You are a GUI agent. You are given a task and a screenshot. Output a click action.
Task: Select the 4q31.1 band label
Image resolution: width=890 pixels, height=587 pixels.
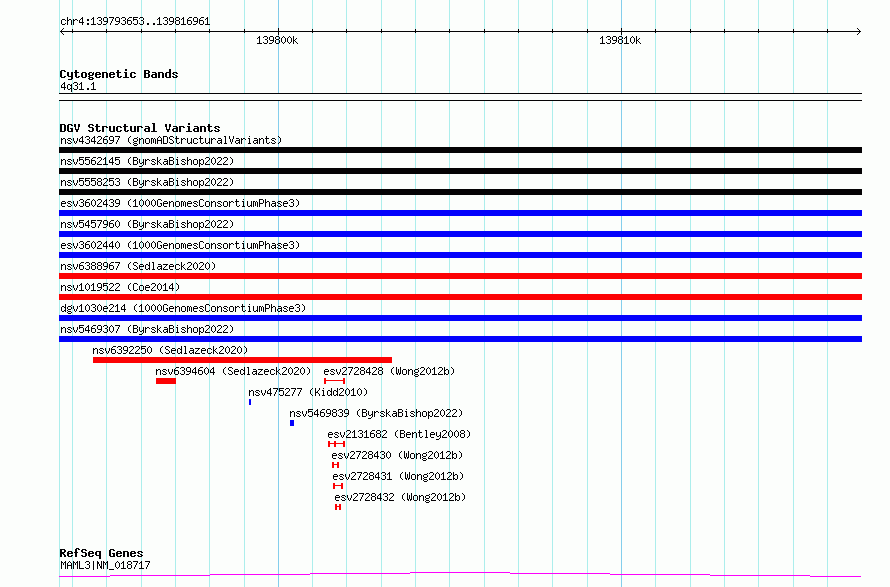(78, 86)
